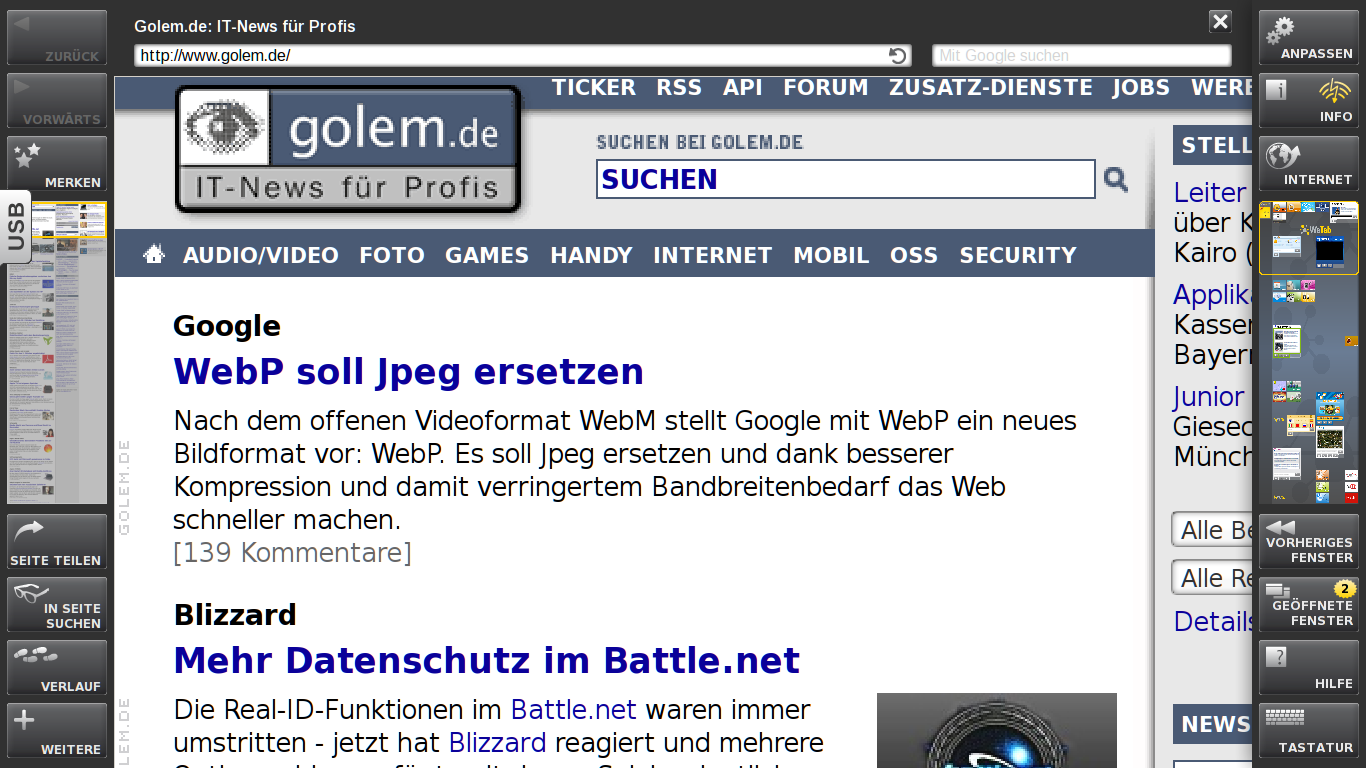The width and height of the screenshot is (1366, 768).
Task: Click the Google search input field
Action: tap(1081, 56)
